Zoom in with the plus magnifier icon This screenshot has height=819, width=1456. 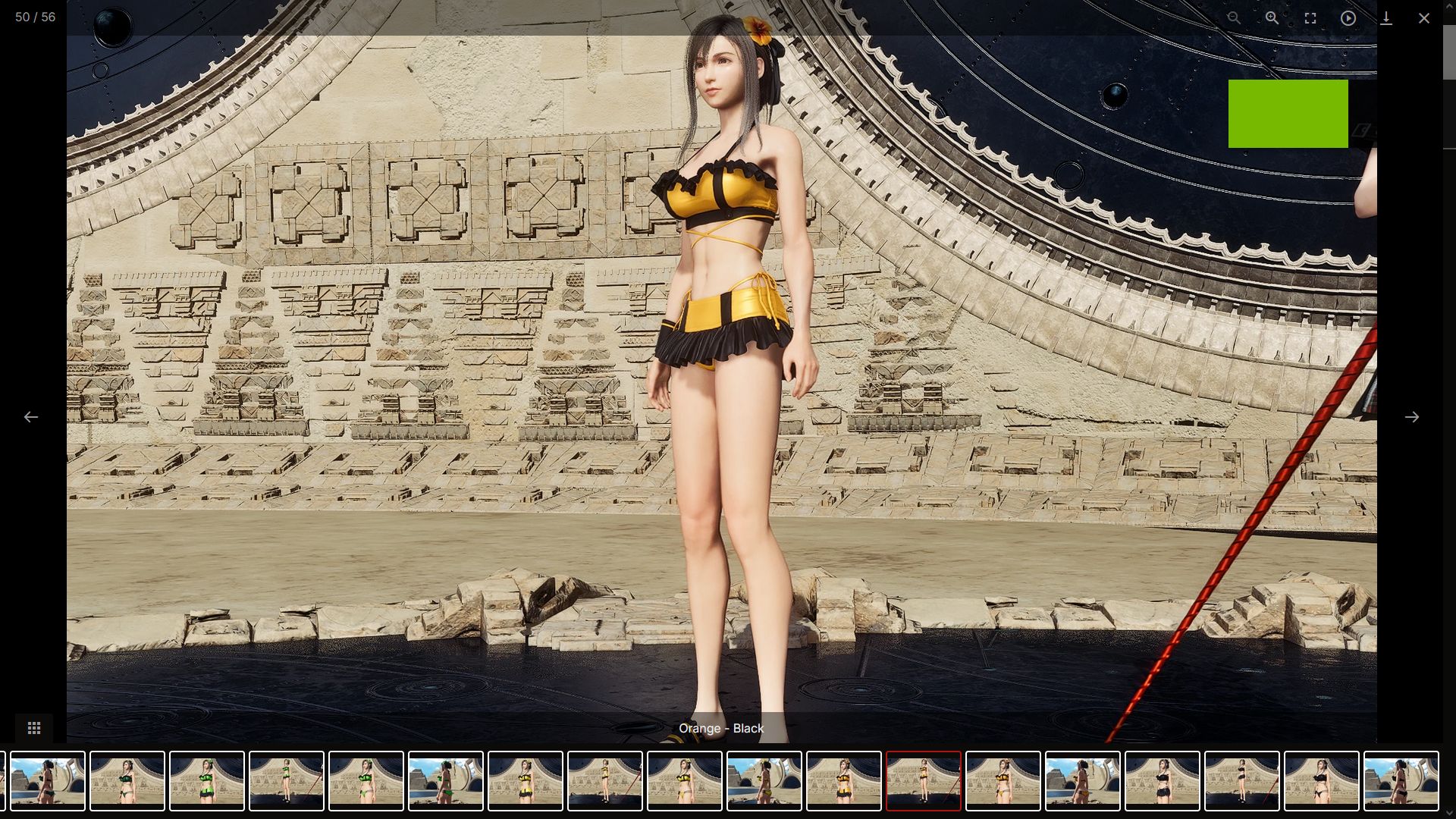[x=1272, y=17]
